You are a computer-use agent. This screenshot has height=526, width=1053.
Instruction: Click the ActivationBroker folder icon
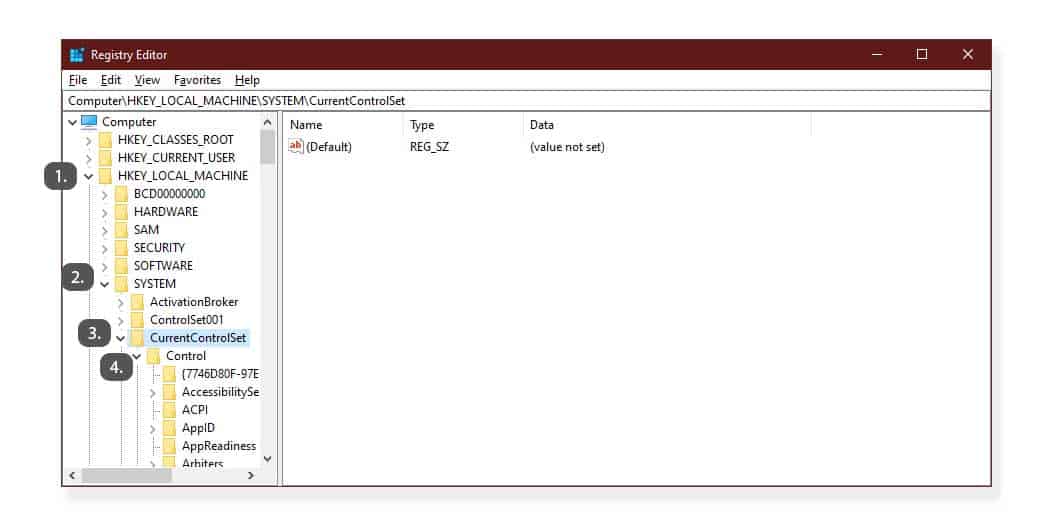coord(138,302)
